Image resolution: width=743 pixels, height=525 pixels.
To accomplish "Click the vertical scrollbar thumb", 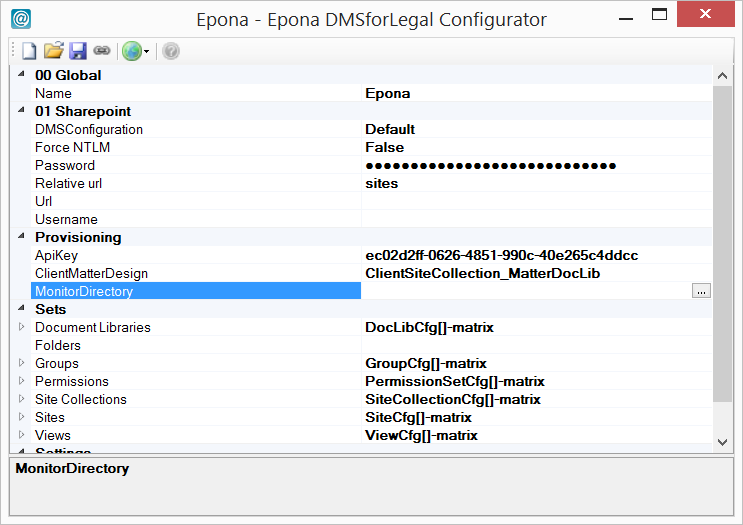I will [x=723, y=244].
